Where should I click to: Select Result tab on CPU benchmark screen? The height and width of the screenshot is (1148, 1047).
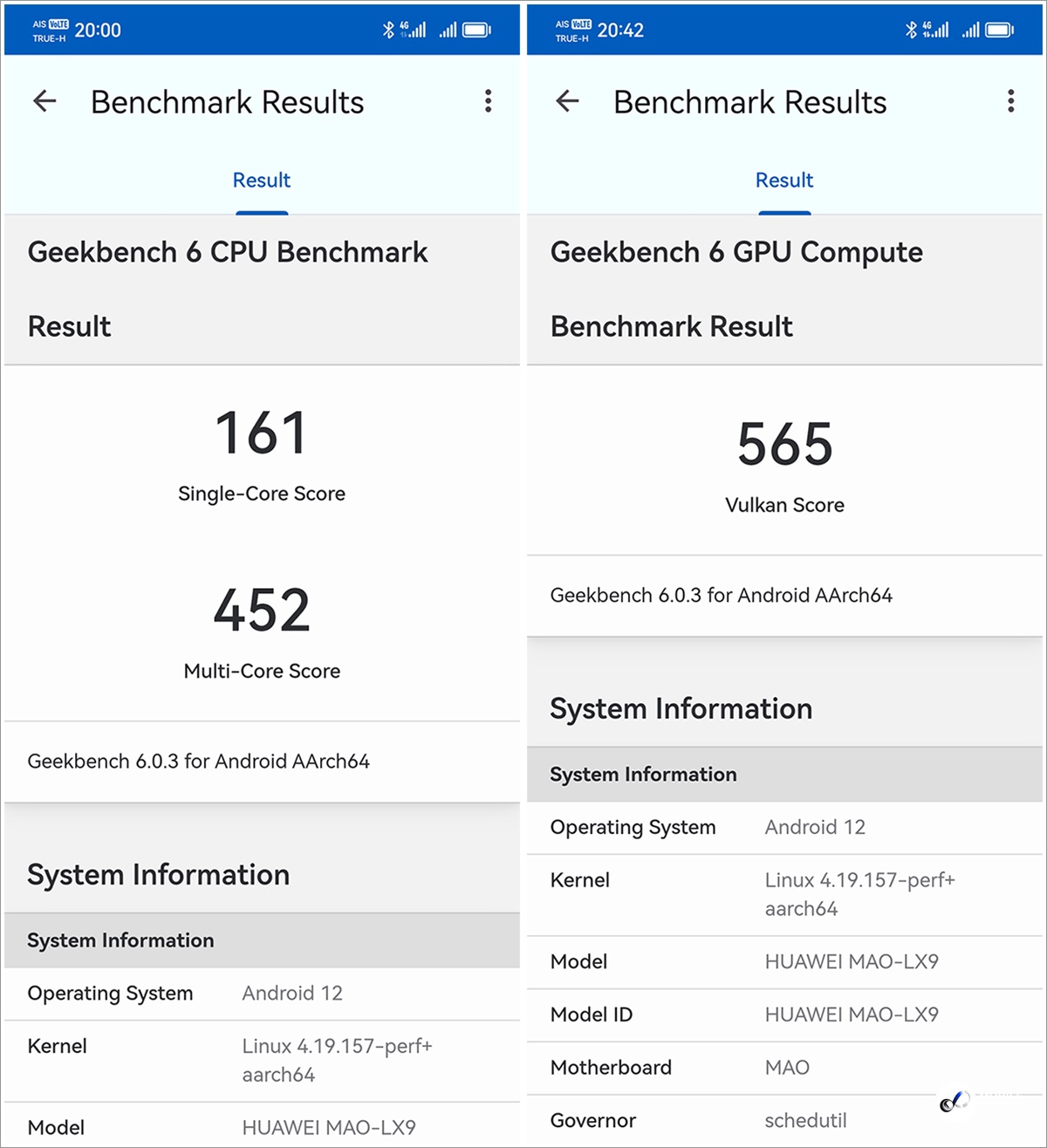261,181
